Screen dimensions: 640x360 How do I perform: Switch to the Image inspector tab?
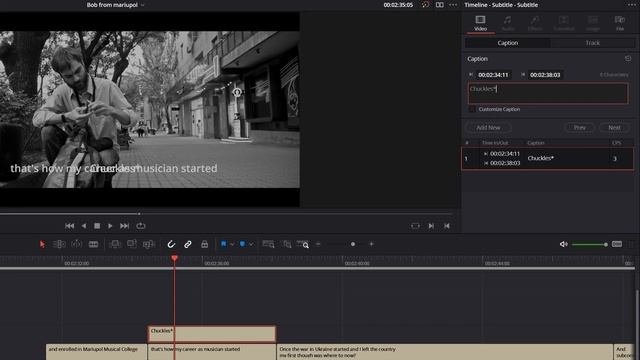593,23
